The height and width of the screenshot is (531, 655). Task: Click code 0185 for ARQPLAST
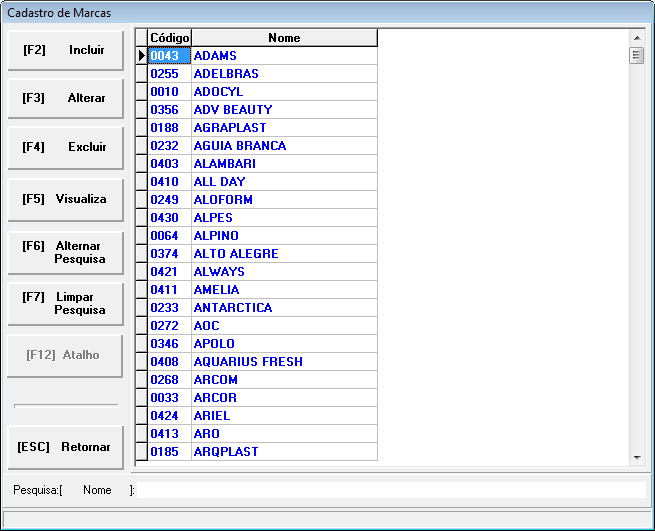pyautogui.click(x=169, y=452)
